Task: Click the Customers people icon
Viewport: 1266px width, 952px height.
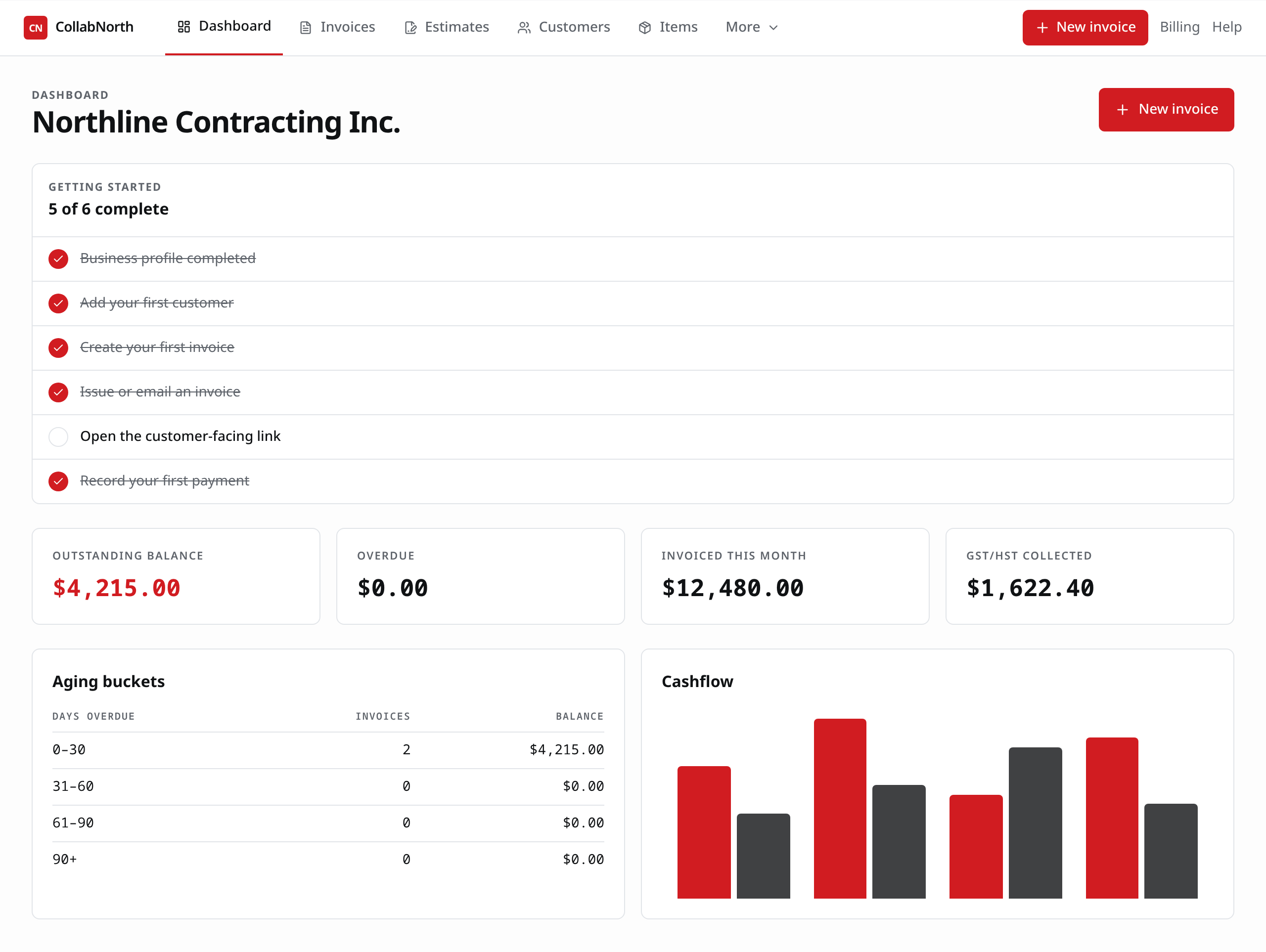Action: click(x=524, y=28)
